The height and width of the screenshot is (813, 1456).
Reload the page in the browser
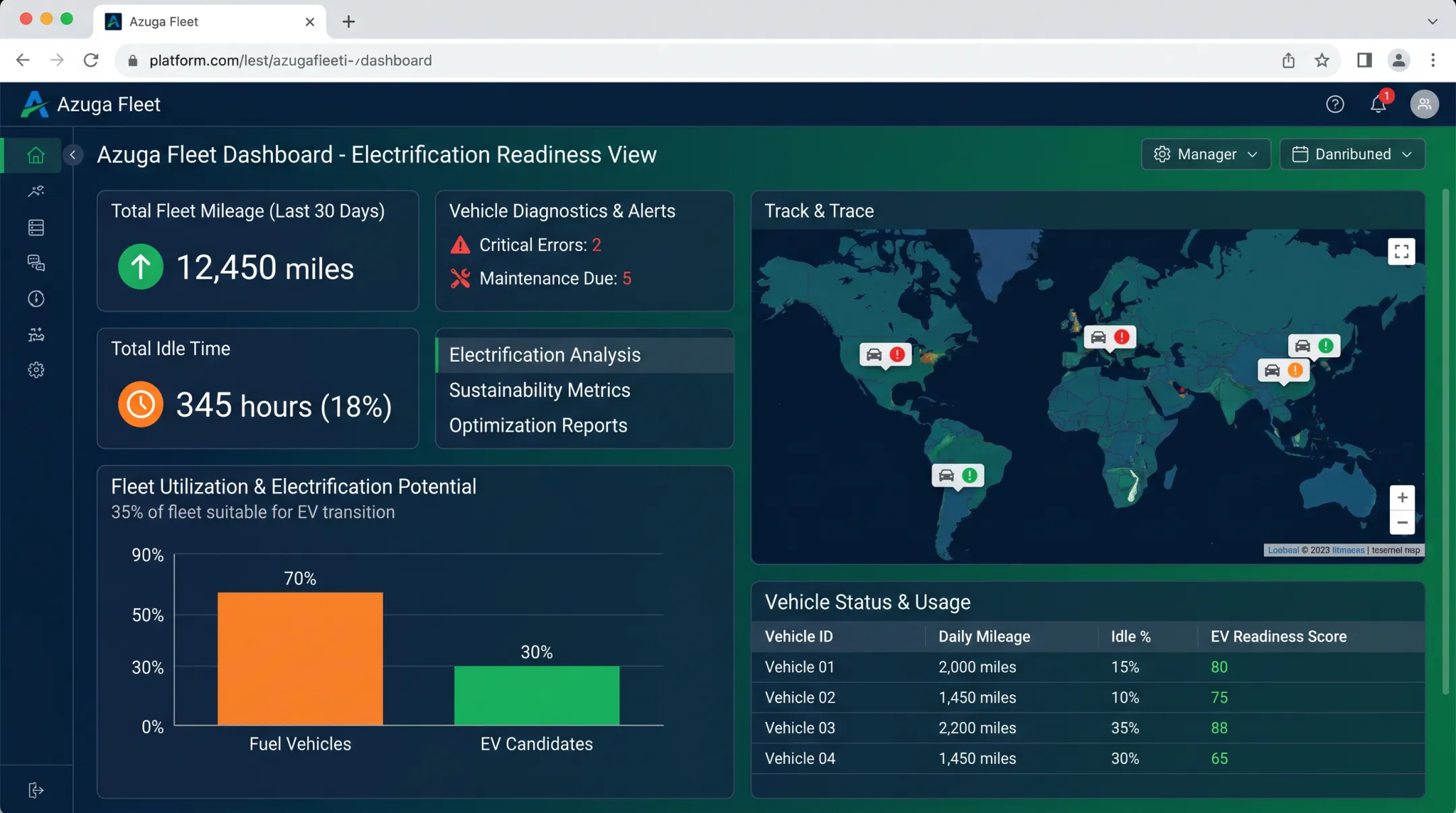[x=91, y=61]
